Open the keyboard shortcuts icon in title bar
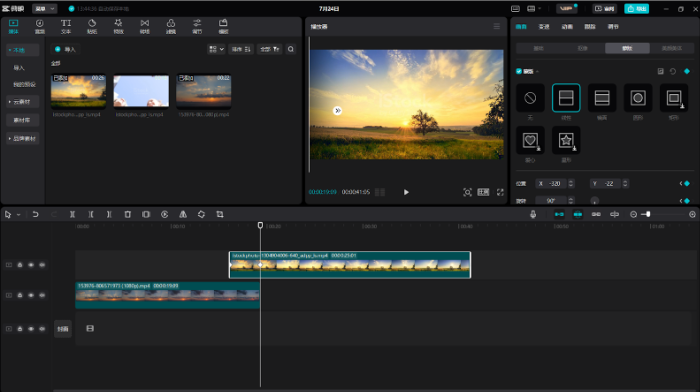Image resolution: width=700 pixels, height=392 pixels. tap(515, 8)
